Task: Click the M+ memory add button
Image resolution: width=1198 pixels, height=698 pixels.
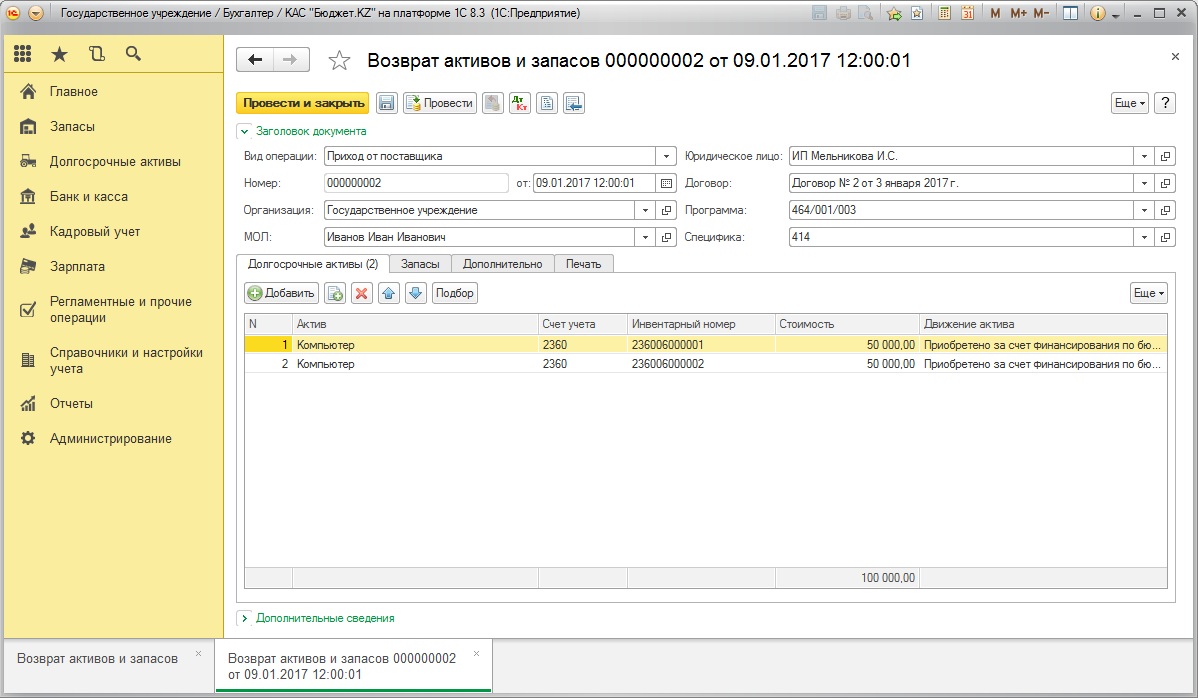Action: 1018,13
